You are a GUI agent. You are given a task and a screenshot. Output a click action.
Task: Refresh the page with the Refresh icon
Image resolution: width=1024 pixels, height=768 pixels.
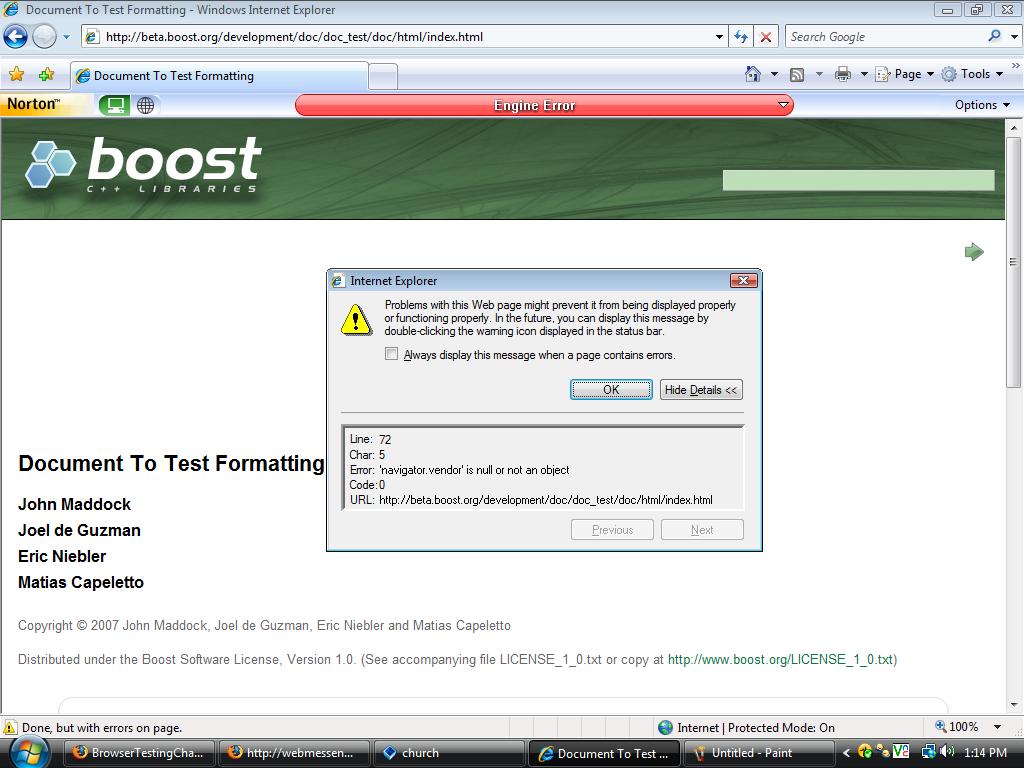coord(741,37)
